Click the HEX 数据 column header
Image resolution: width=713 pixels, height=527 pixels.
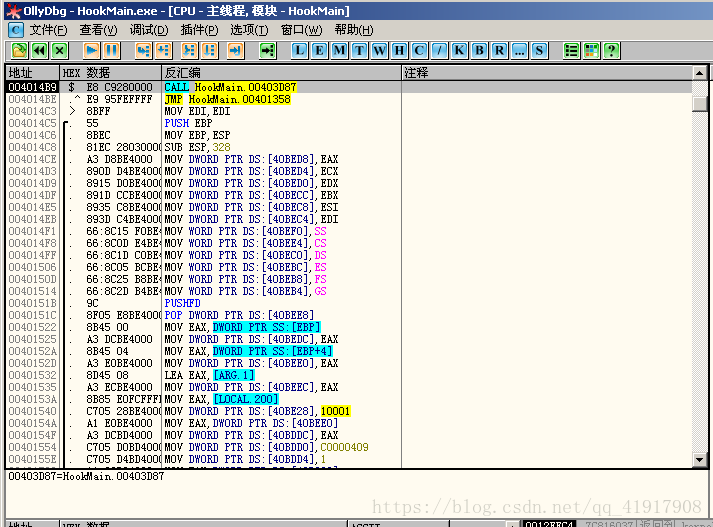pos(110,73)
